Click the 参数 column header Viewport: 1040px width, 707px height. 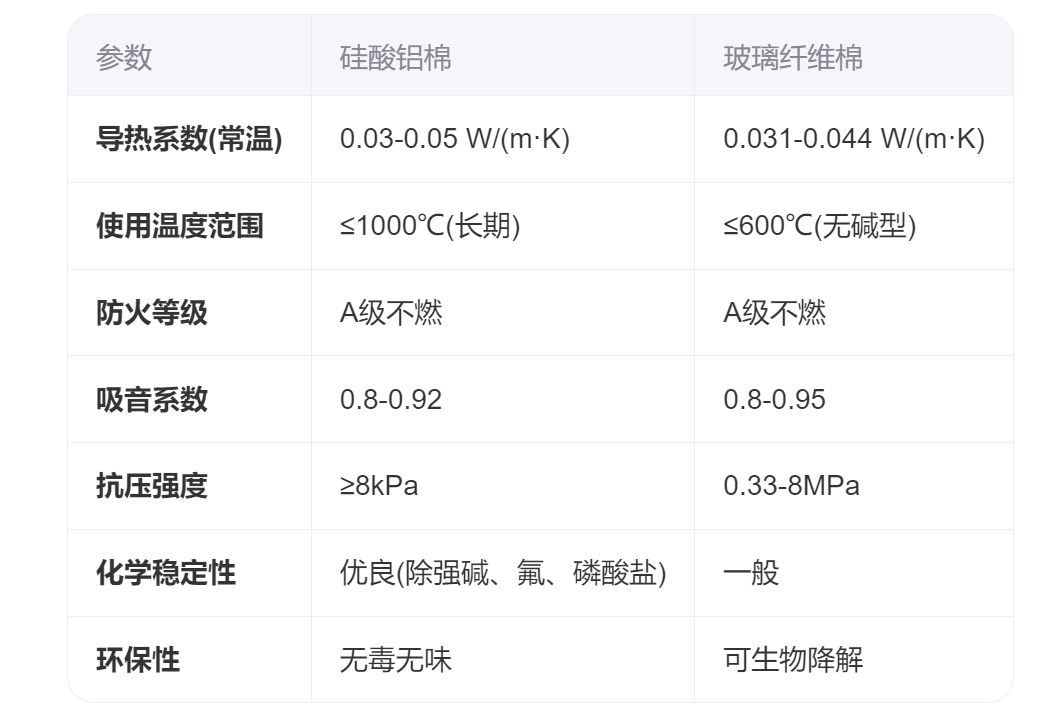tap(124, 57)
